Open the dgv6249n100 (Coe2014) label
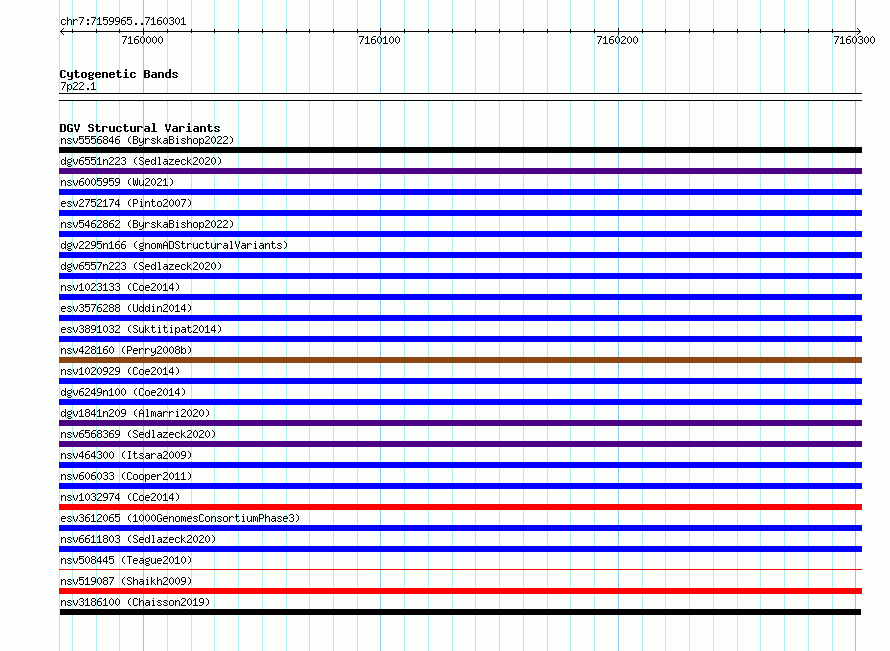 [x=123, y=392]
